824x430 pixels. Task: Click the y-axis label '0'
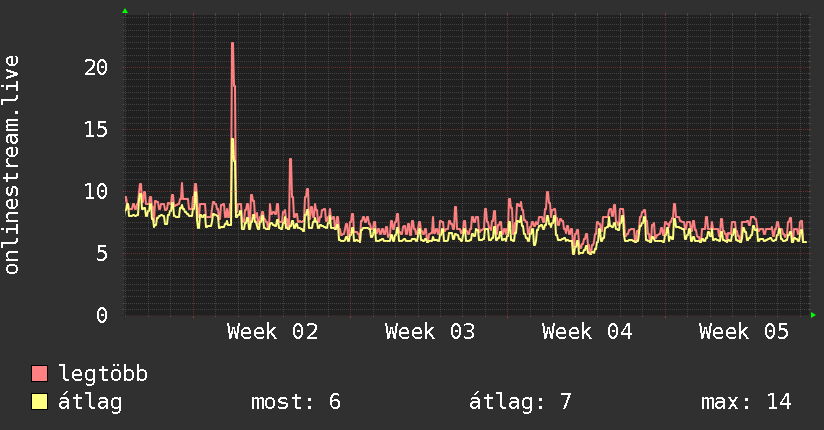click(102, 315)
